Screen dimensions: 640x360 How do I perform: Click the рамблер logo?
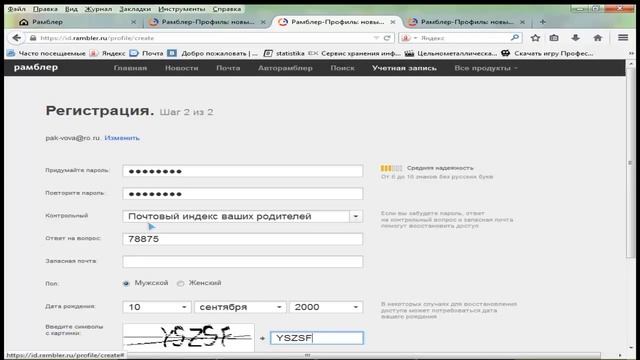pyautogui.click(x=36, y=68)
